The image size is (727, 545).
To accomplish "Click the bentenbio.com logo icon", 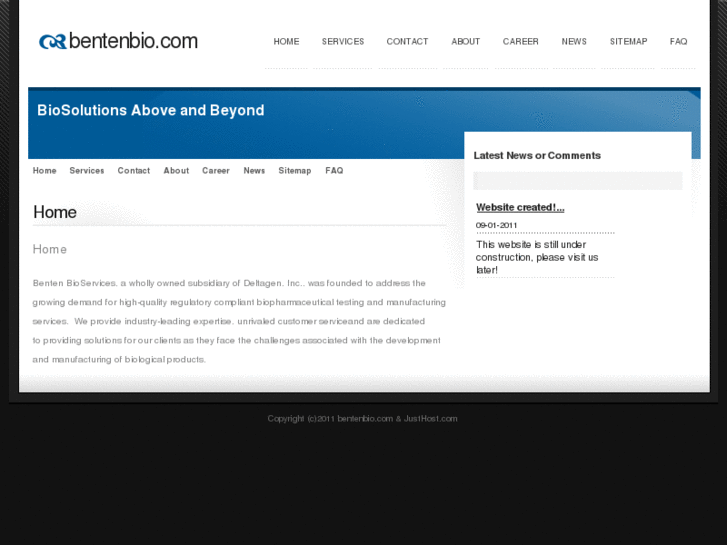I will [52, 41].
